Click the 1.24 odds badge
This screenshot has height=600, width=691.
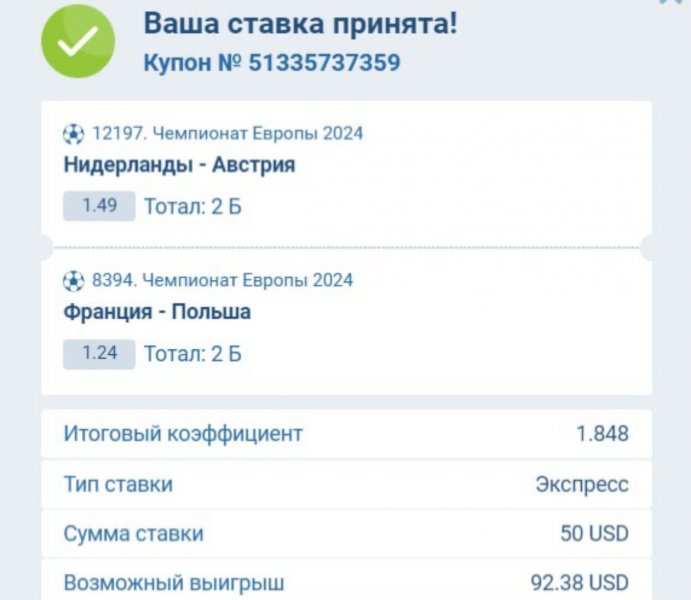click(99, 353)
